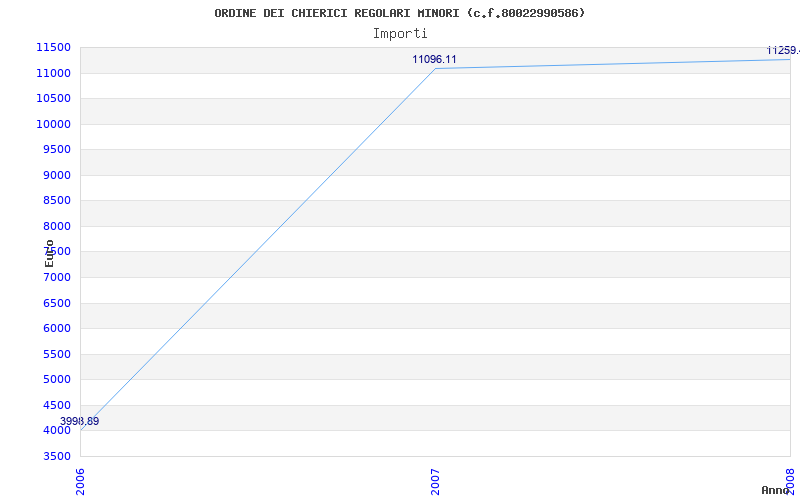Click the 5500 y-axis tick label

click(57, 354)
